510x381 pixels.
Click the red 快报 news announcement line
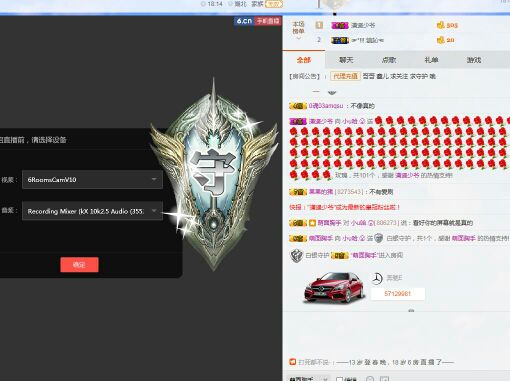(344, 207)
